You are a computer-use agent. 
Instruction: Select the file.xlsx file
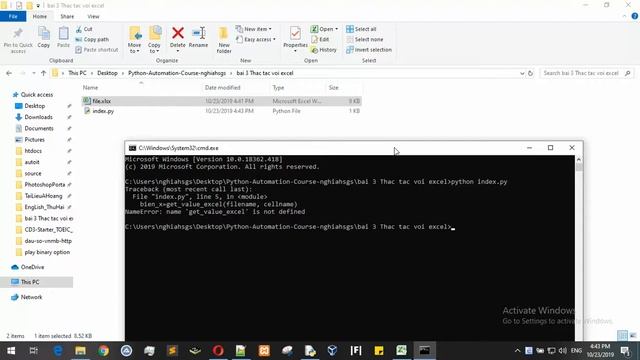[x=222, y=101]
